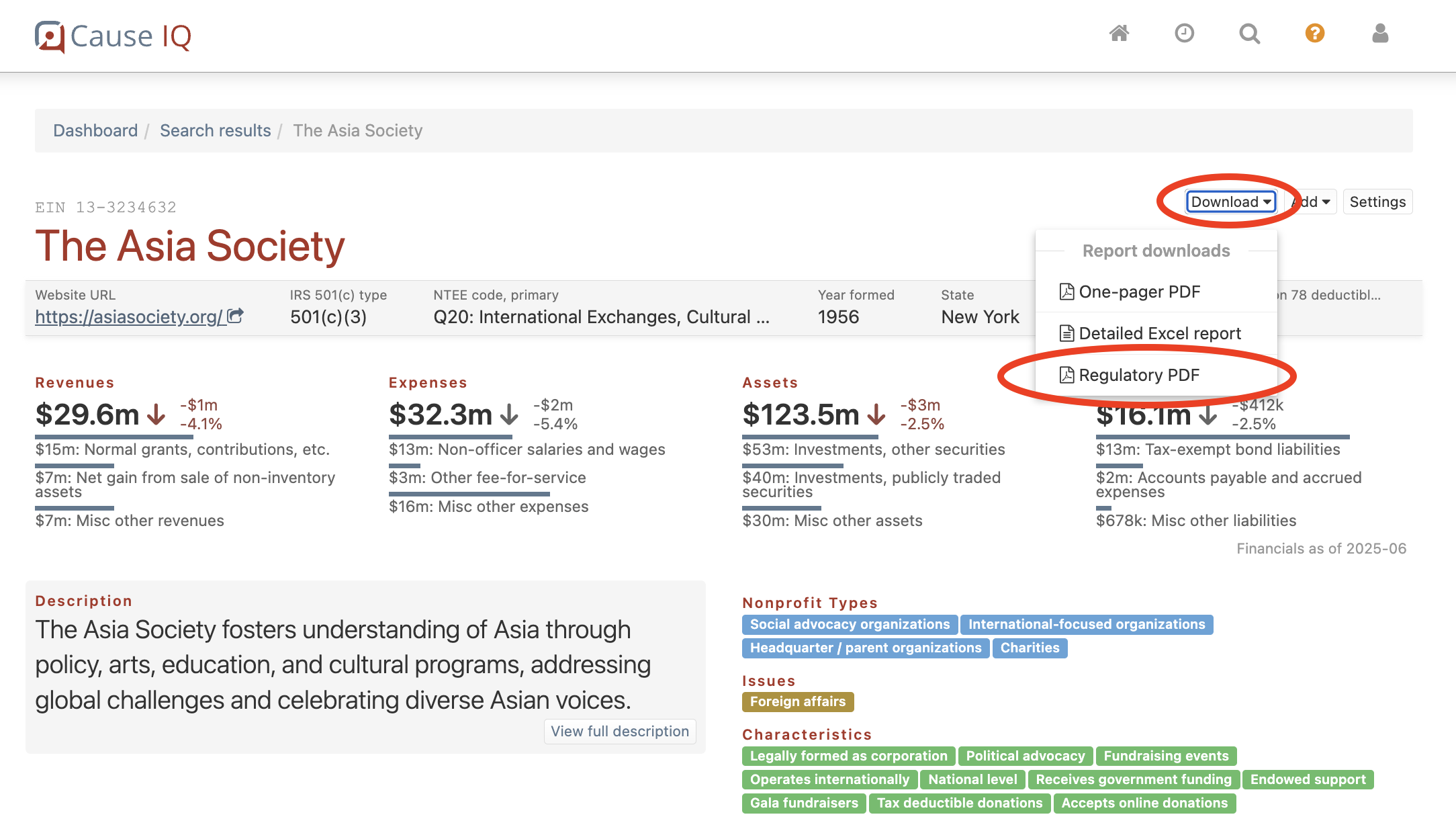Image resolution: width=1456 pixels, height=825 pixels.
Task: Click View full description button
Action: click(620, 732)
